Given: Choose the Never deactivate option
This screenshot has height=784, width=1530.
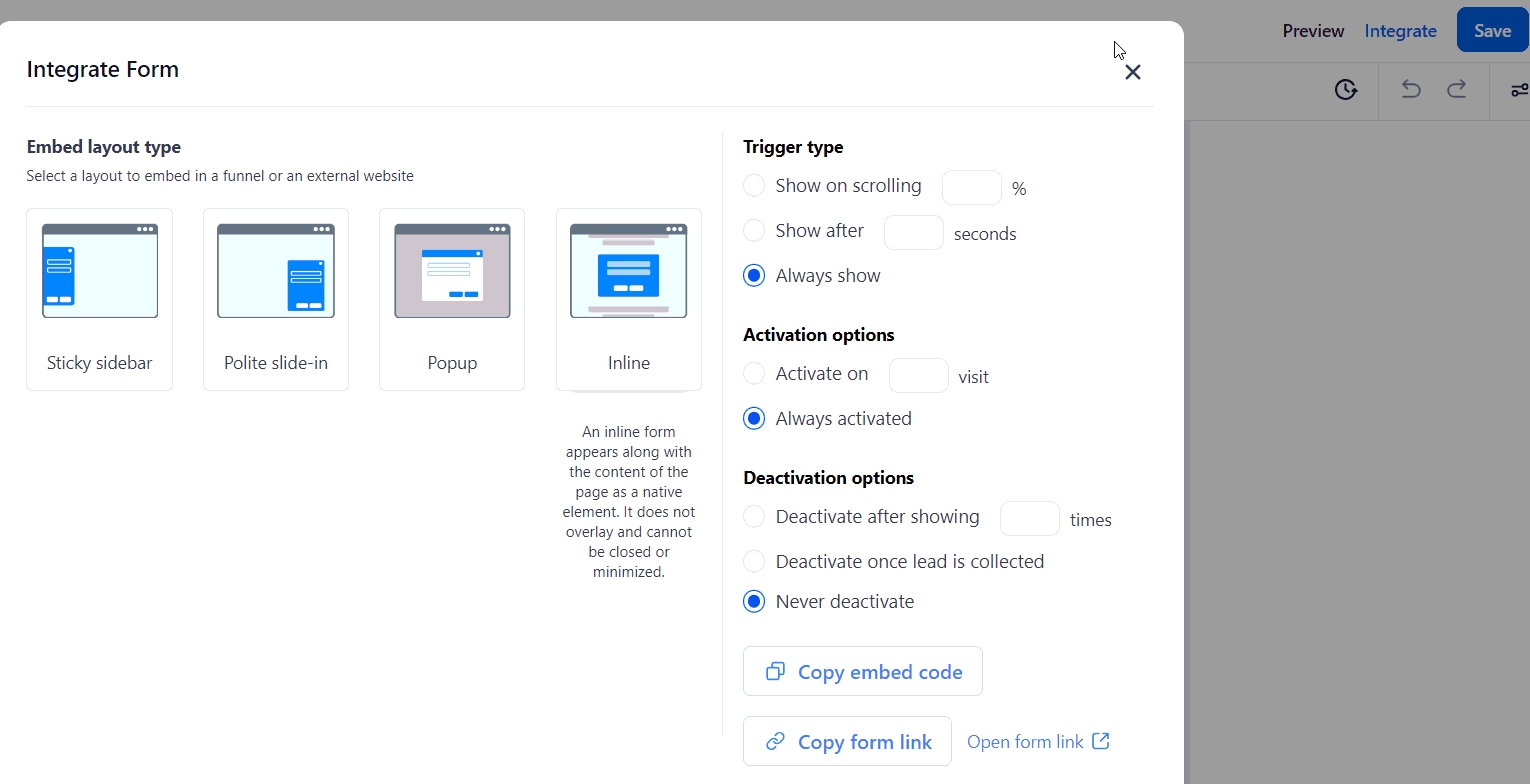Looking at the screenshot, I should (x=755, y=602).
